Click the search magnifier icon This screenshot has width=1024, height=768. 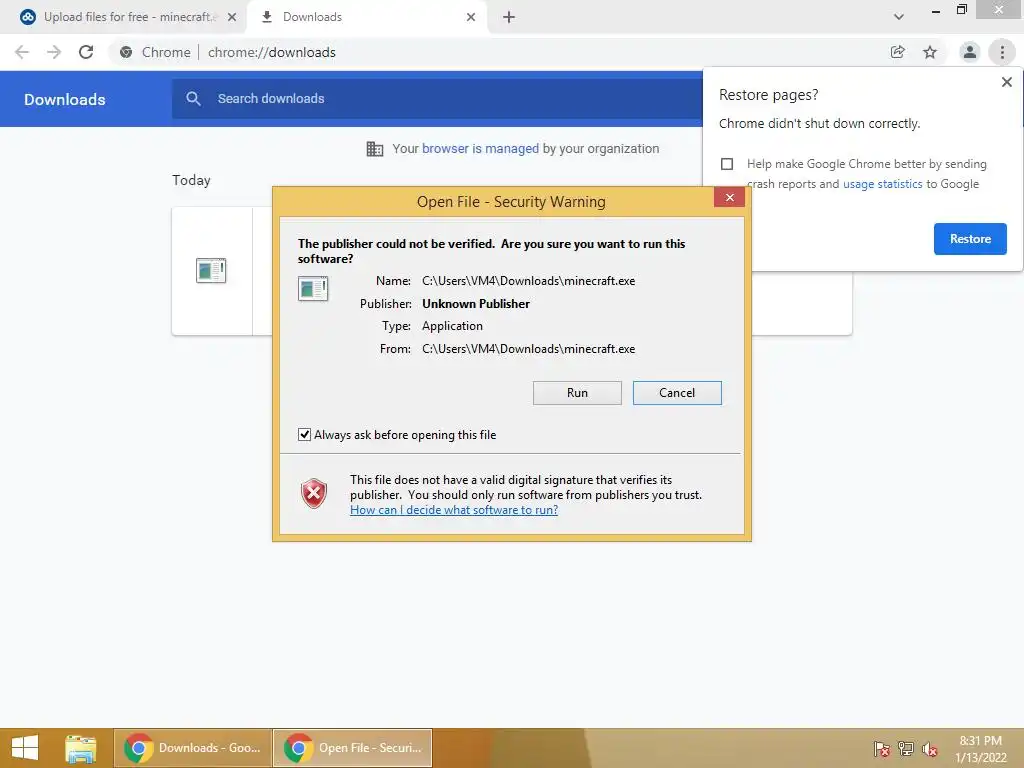[193, 99]
